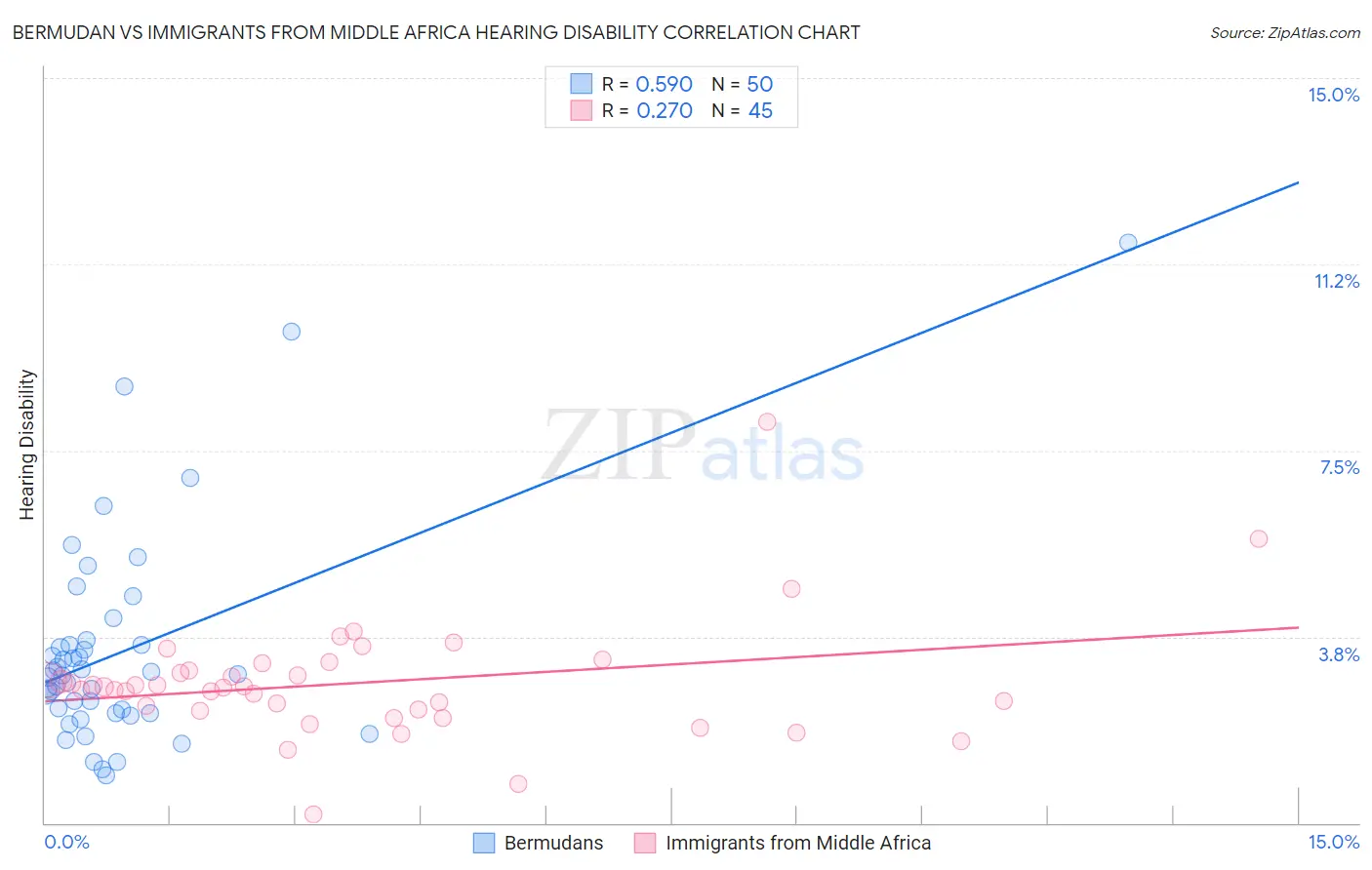The width and height of the screenshot is (1372, 870).
Task: Click the ZIPatlas watermark in chart center
Action: tap(703, 447)
